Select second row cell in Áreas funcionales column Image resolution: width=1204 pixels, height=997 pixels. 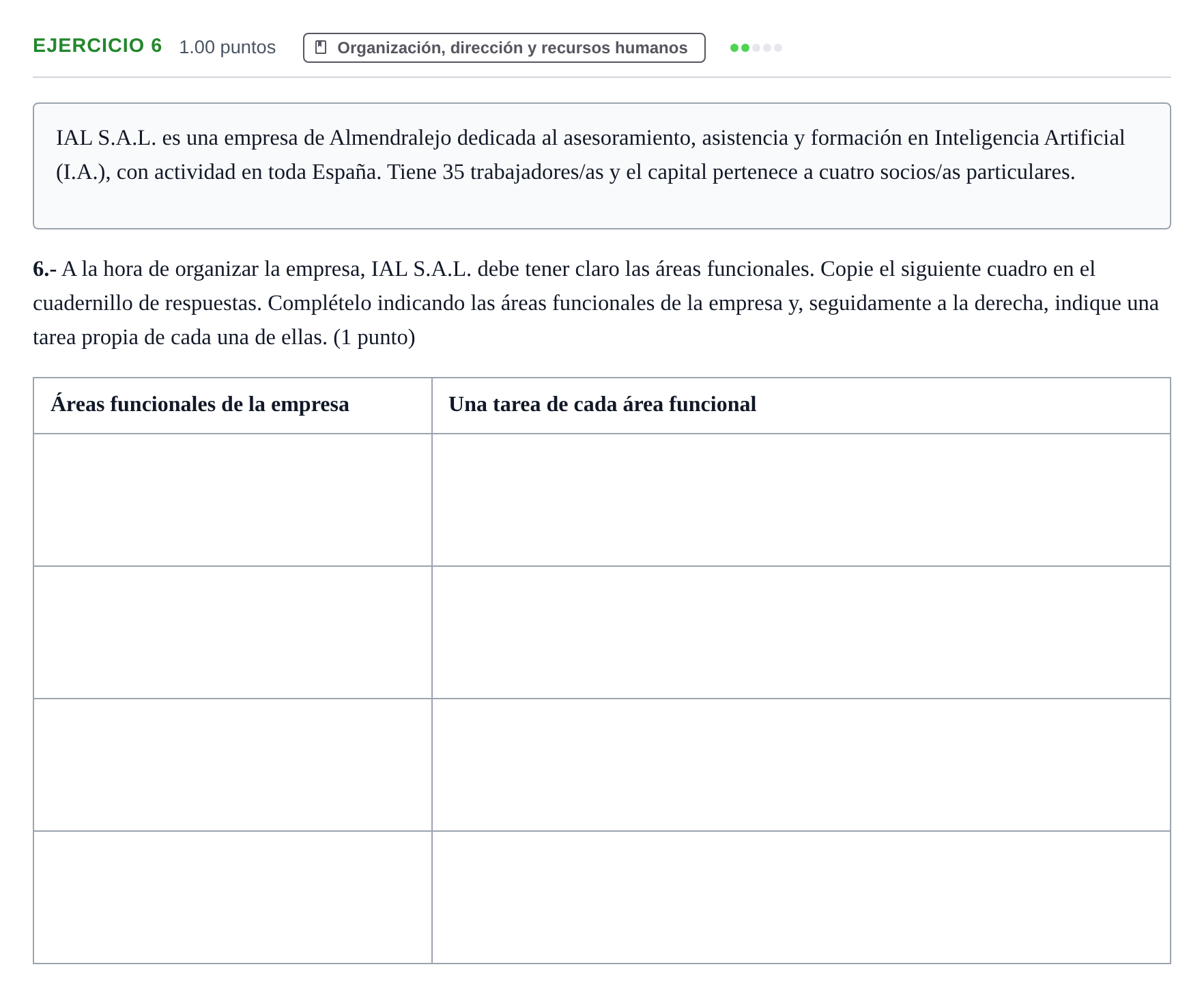click(233, 632)
